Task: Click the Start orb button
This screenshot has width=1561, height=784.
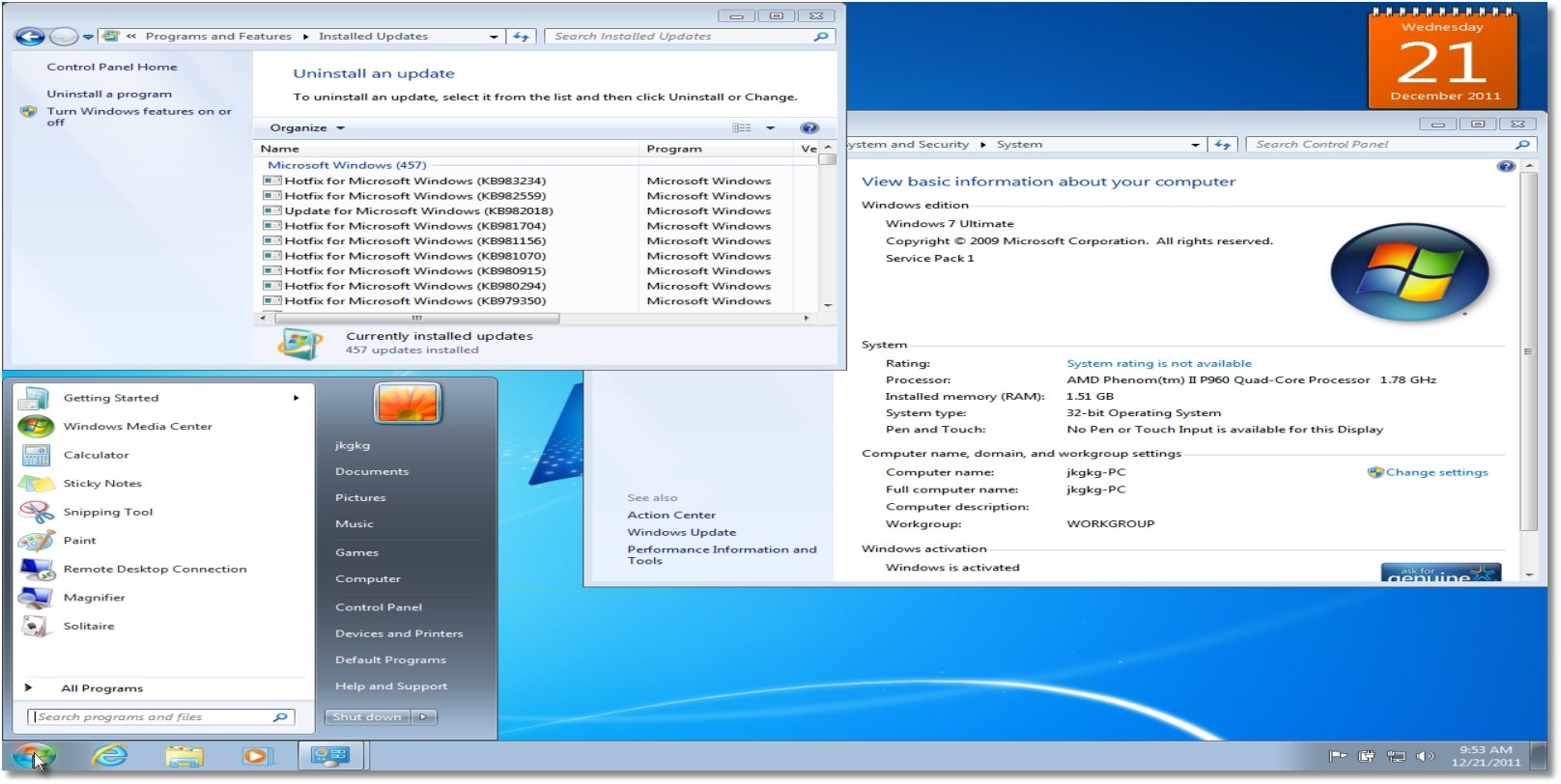Action: [x=35, y=757]
